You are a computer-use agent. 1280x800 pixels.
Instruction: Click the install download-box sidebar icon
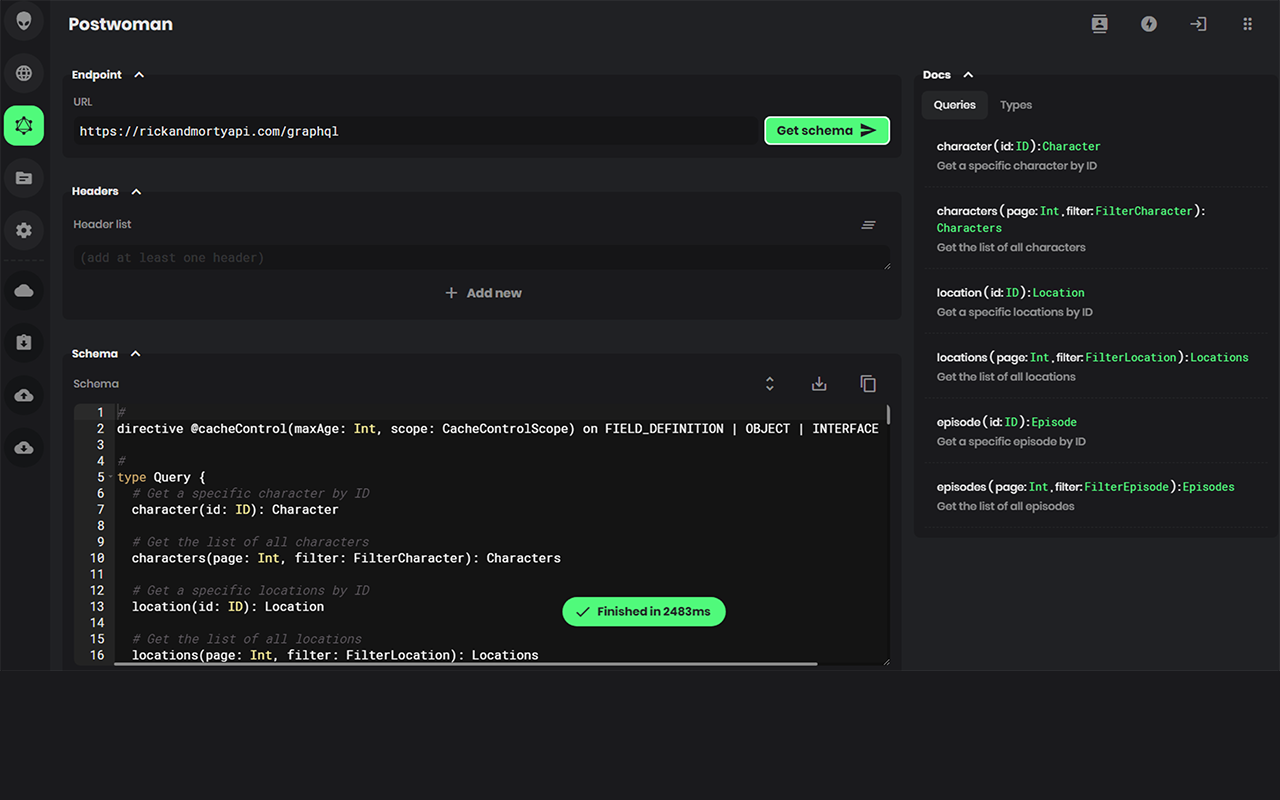pyautogui.click(x=24, y=343)
